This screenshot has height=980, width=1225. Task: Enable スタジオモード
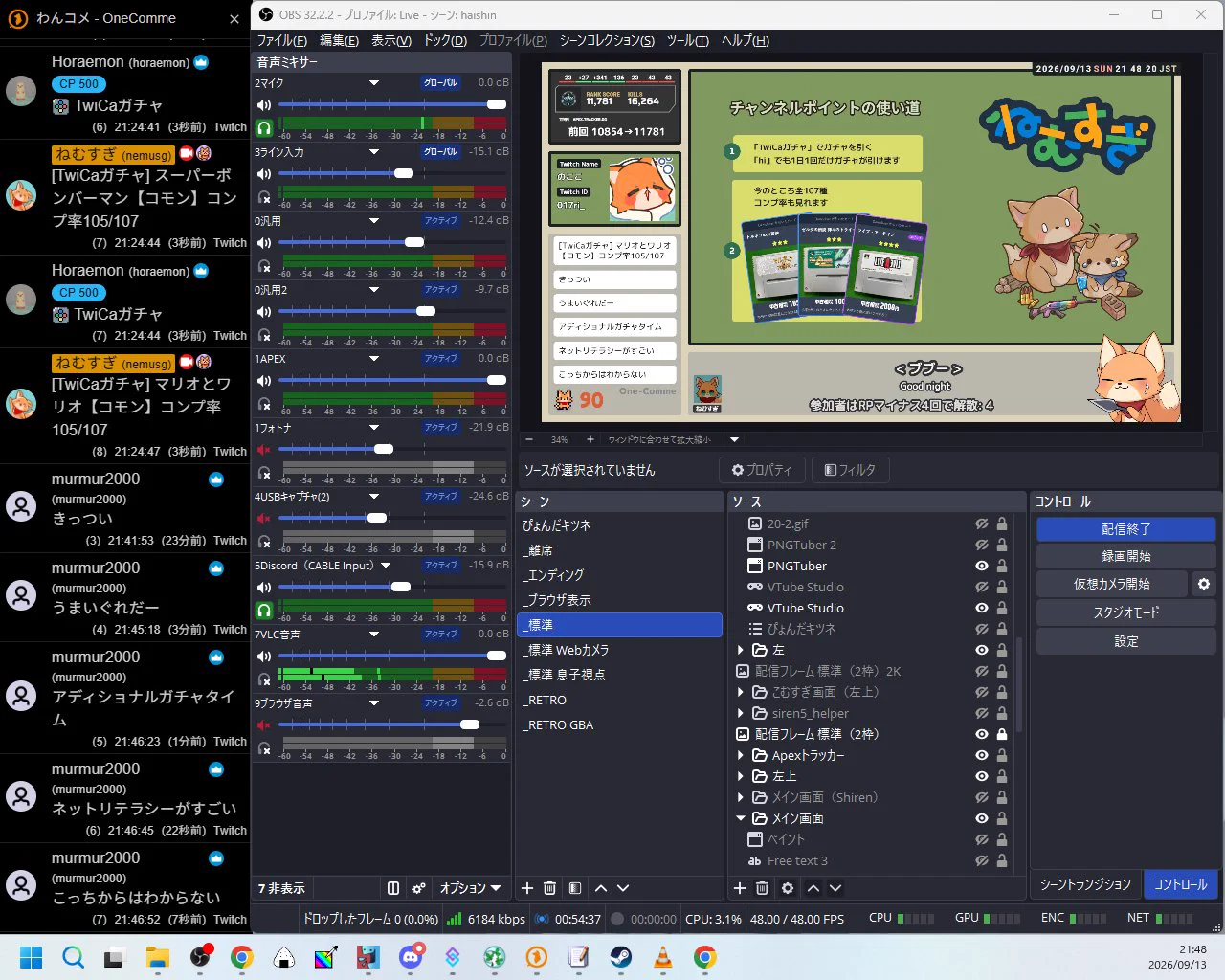point(1125,612)
